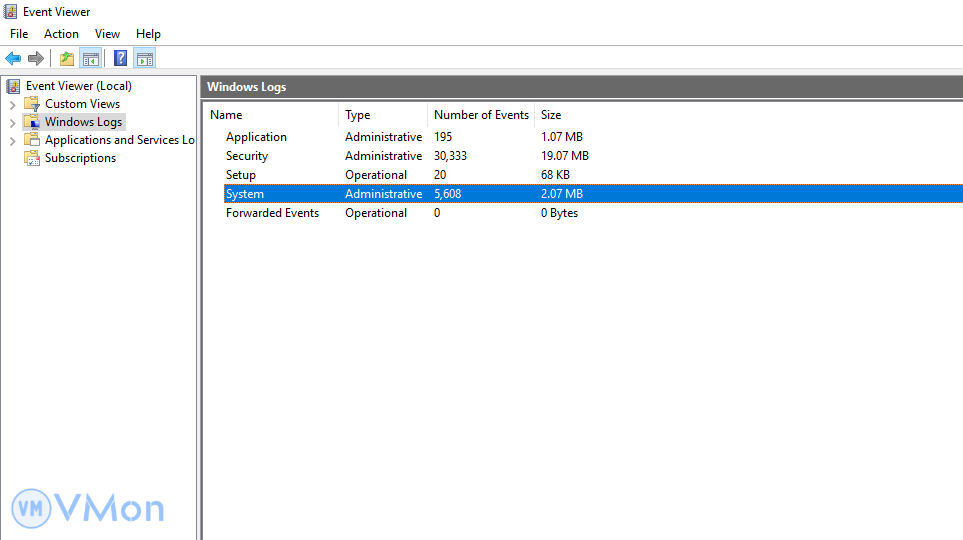Image resolution: width=963 pixels, height=540 pixels.
Task: Select the Security log row
Action: click(x=247, y=156)
